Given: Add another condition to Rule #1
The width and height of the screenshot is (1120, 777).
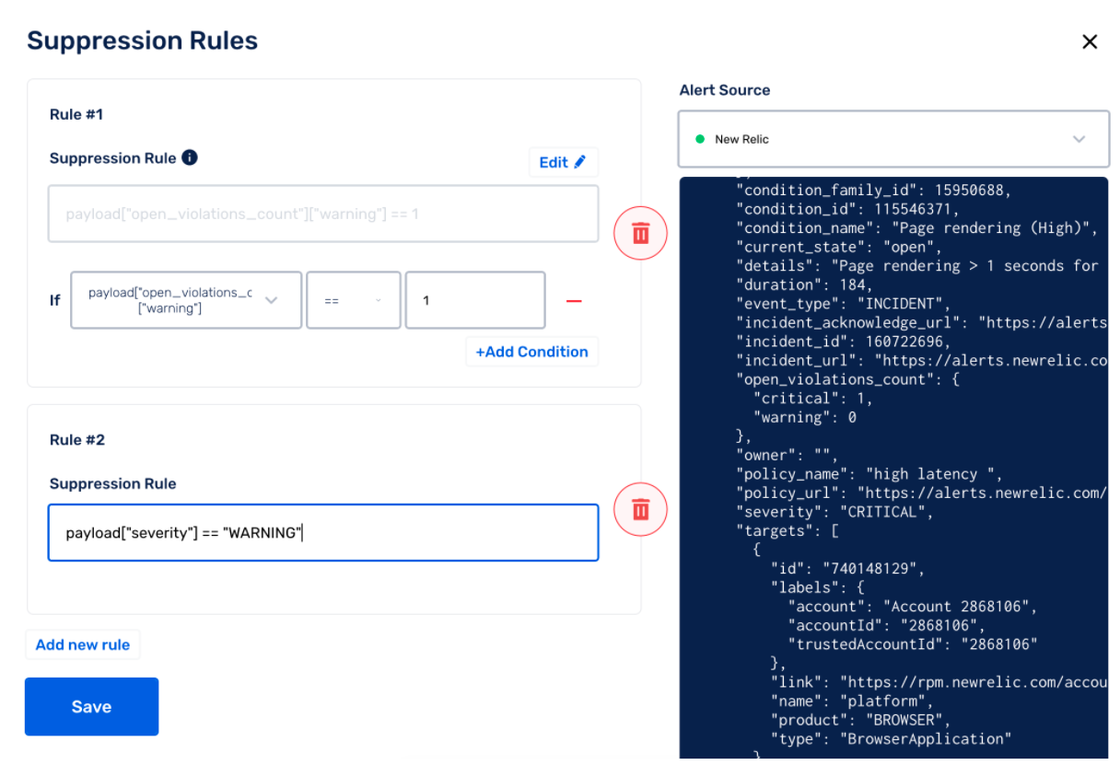Looking at the screenshot, I should coord(532,351).
